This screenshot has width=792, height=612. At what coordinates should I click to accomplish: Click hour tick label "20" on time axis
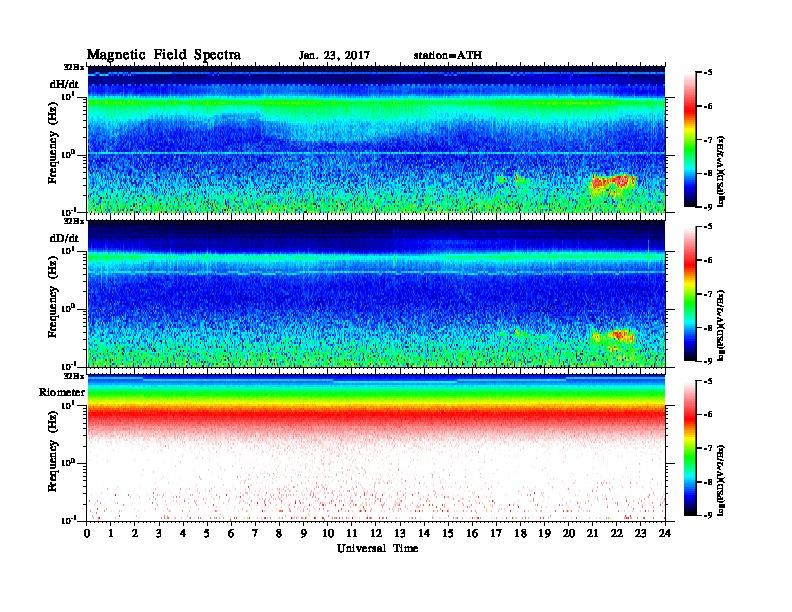tap(568, 534)
